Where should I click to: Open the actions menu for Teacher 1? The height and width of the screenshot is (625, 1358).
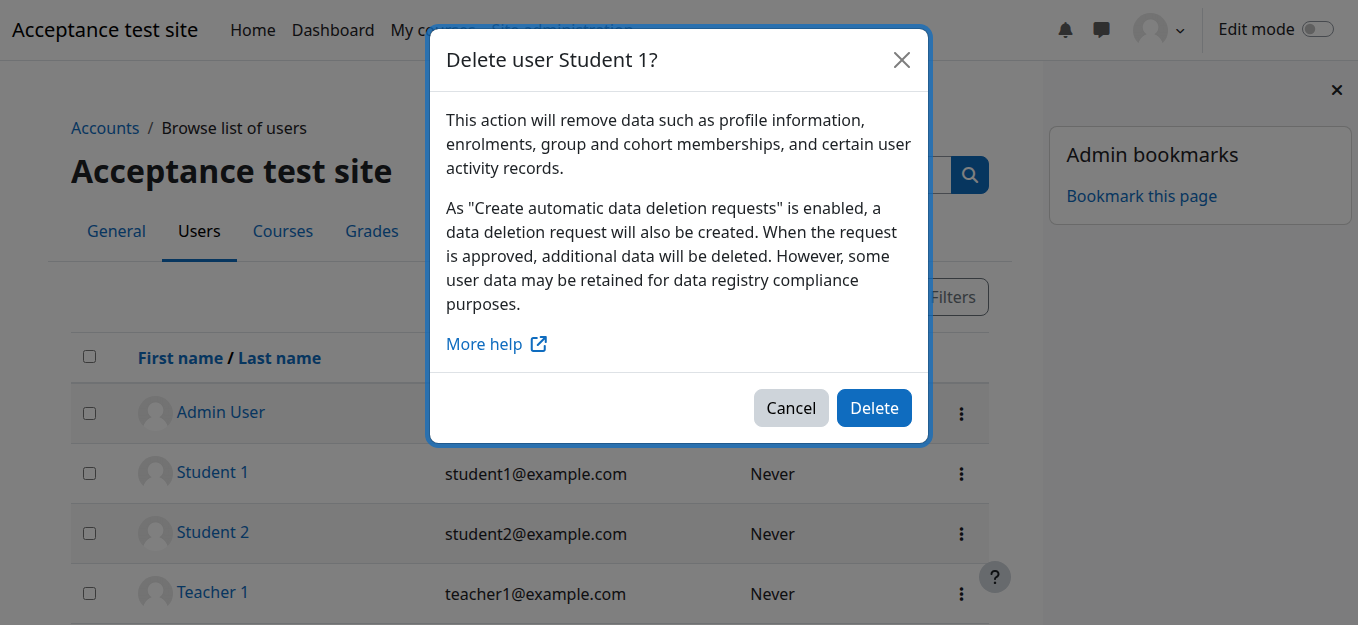tap(961, 594)
